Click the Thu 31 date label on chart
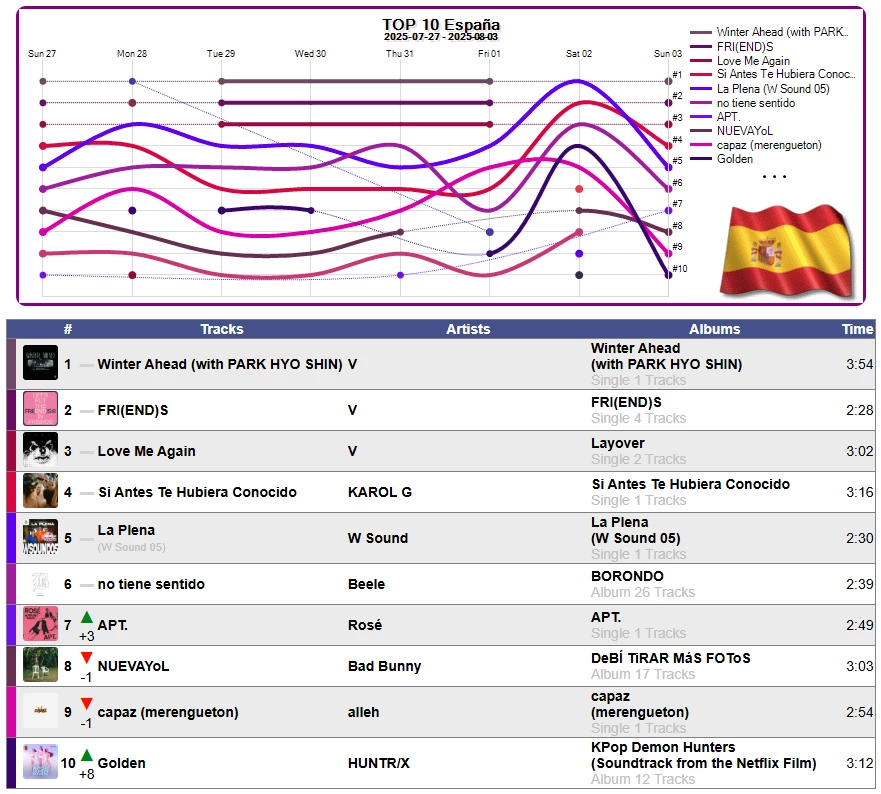 [399, 53]
